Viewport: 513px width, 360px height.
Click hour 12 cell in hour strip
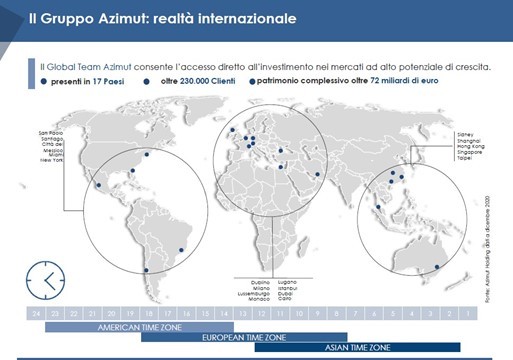[x=262, y=313]
